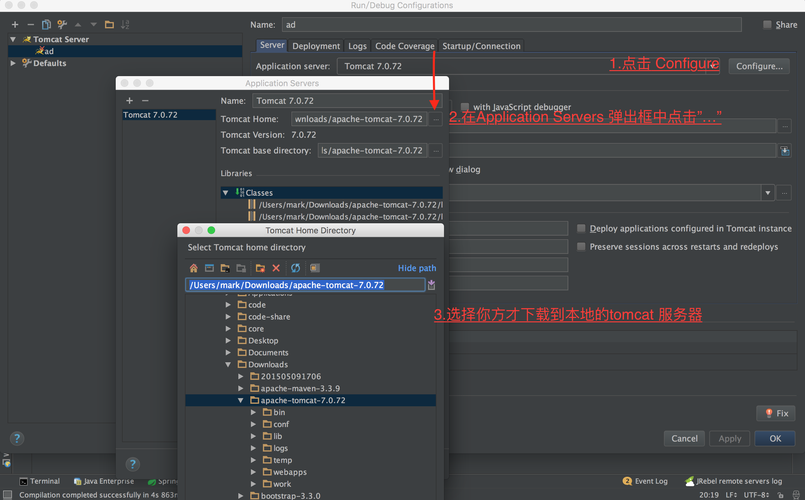Viewport: 805px width, 500px height.
Task: Enable Preserve sessions across restarts and redeploys
Action: (x=581, y=247)
